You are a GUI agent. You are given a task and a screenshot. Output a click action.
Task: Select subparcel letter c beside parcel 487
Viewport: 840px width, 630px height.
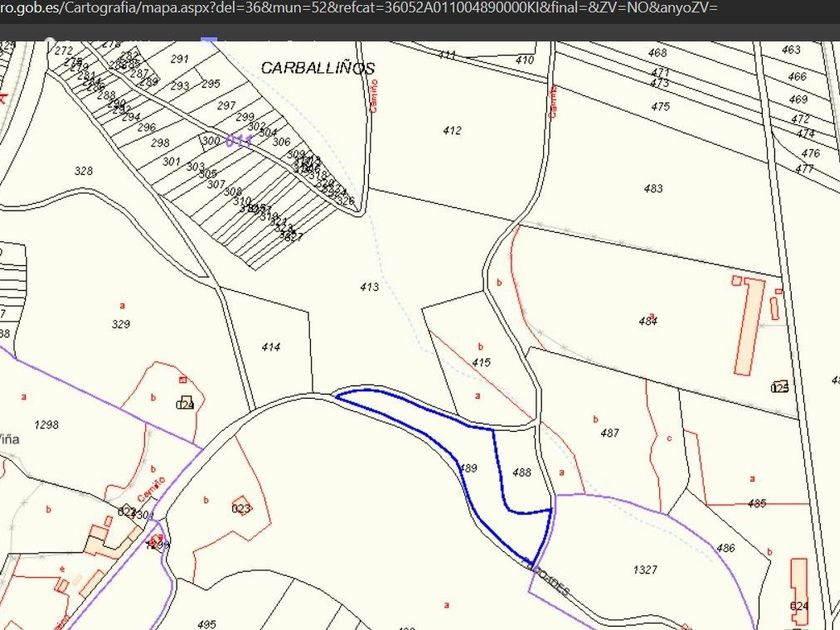(x=669, y=439)
